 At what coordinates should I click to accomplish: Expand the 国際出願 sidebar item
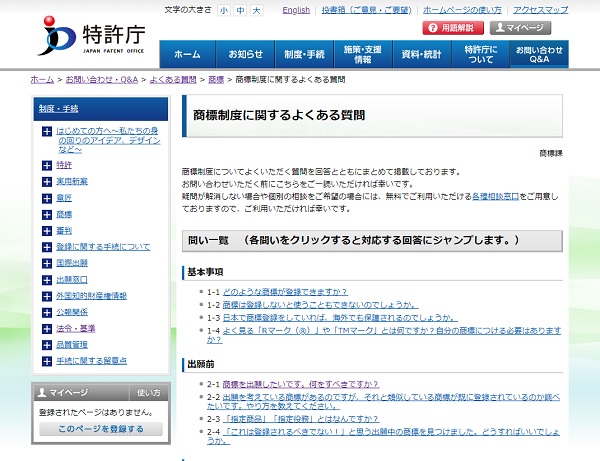click(47, 263)
